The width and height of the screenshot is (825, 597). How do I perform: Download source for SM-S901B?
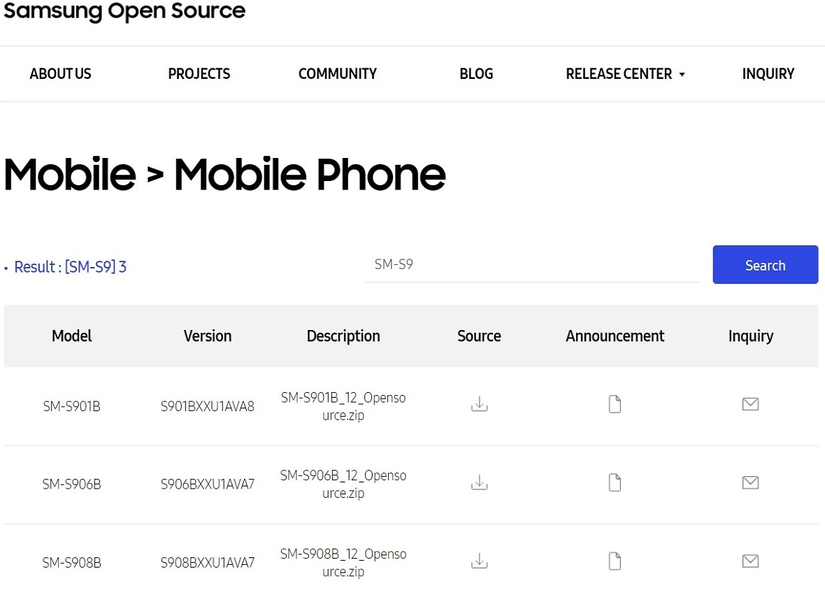point(479,404)
